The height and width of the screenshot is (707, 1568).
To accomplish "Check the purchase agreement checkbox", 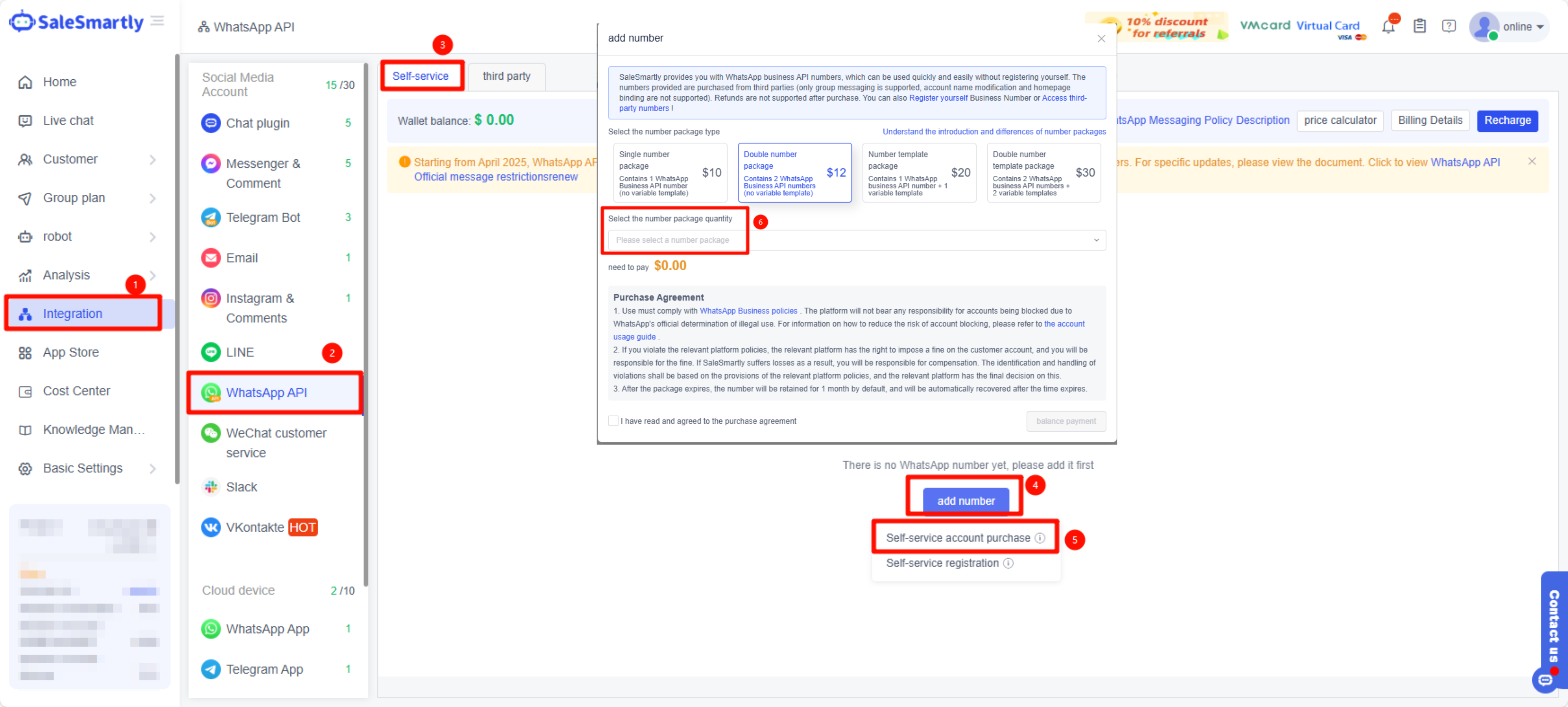I will 614,421.
